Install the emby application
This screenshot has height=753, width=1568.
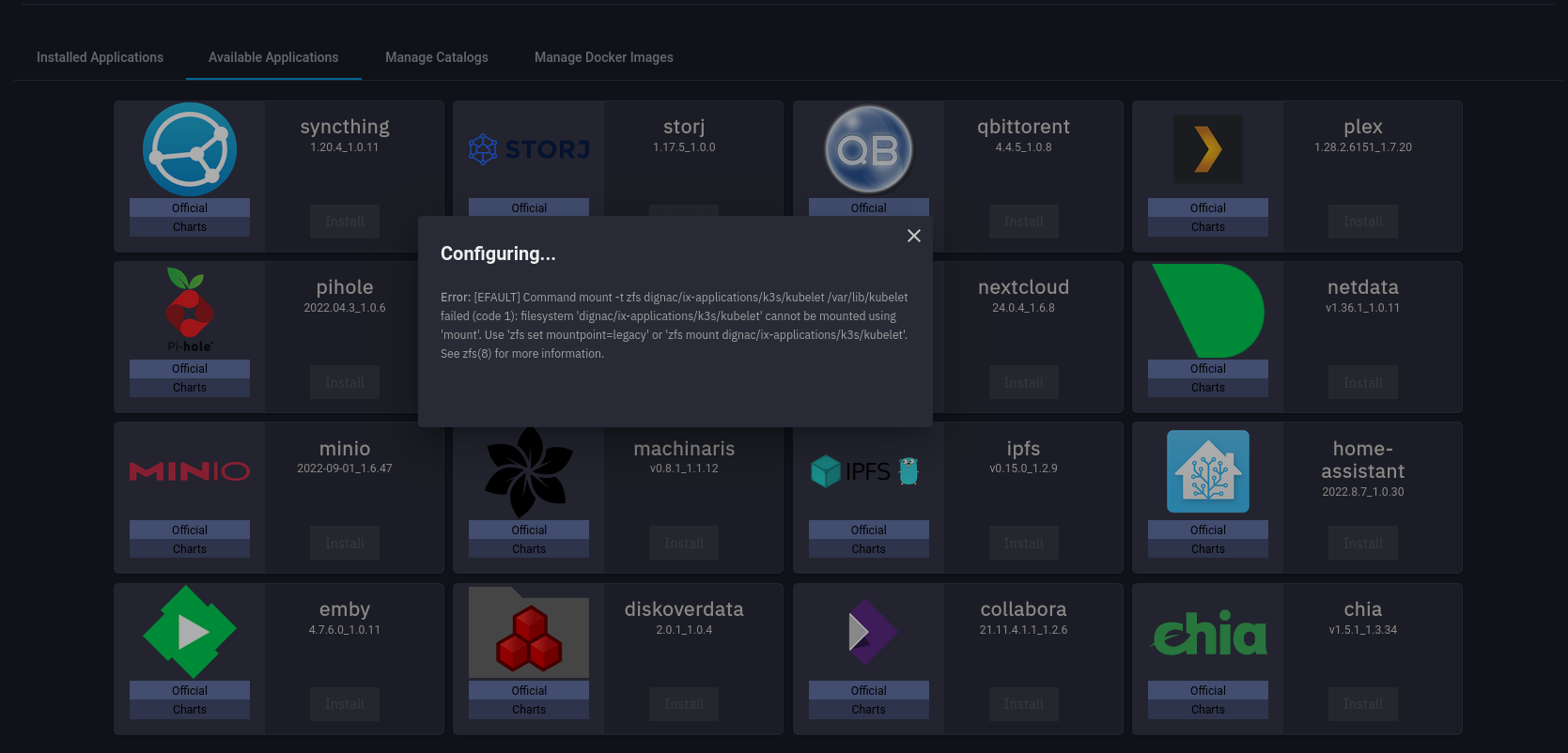(345, 704)
